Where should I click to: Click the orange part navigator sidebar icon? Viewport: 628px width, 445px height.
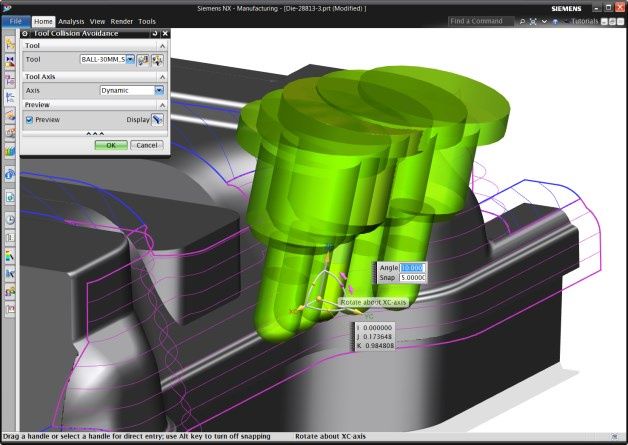point(10,115)
